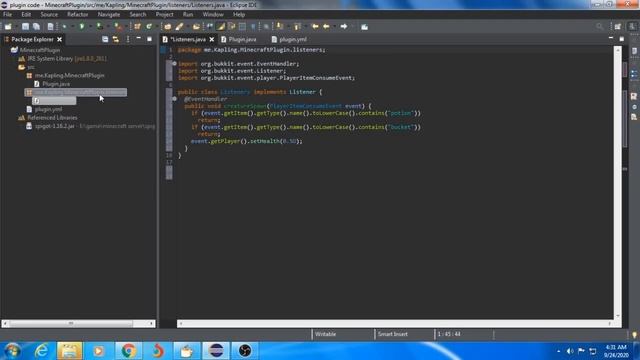Open the Source menu
The width and height of the screenshot is (640, 360).
pyautogui.click(x=49, y=14)
